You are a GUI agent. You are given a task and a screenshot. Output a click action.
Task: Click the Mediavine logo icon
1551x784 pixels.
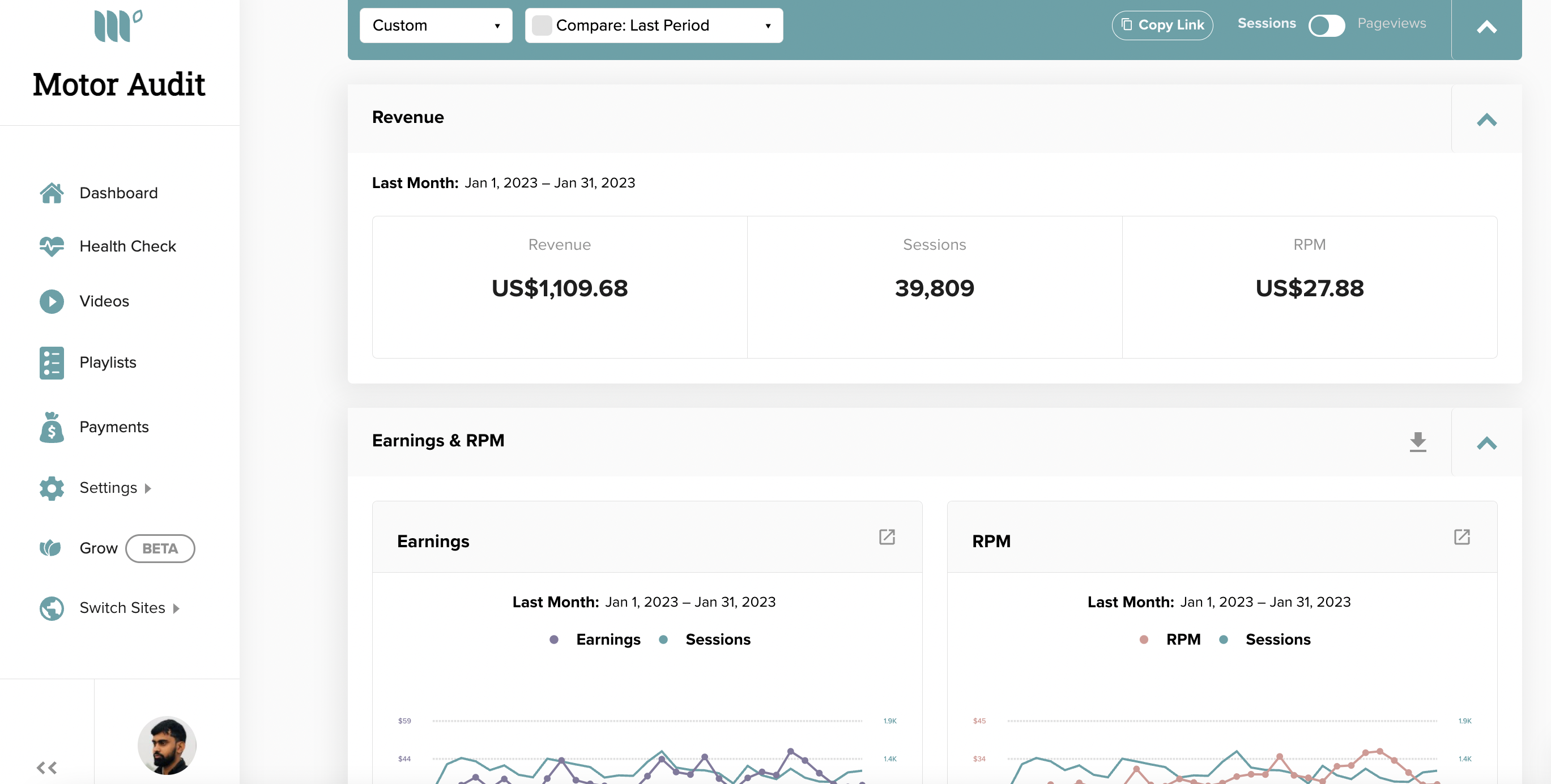[118, 25]
